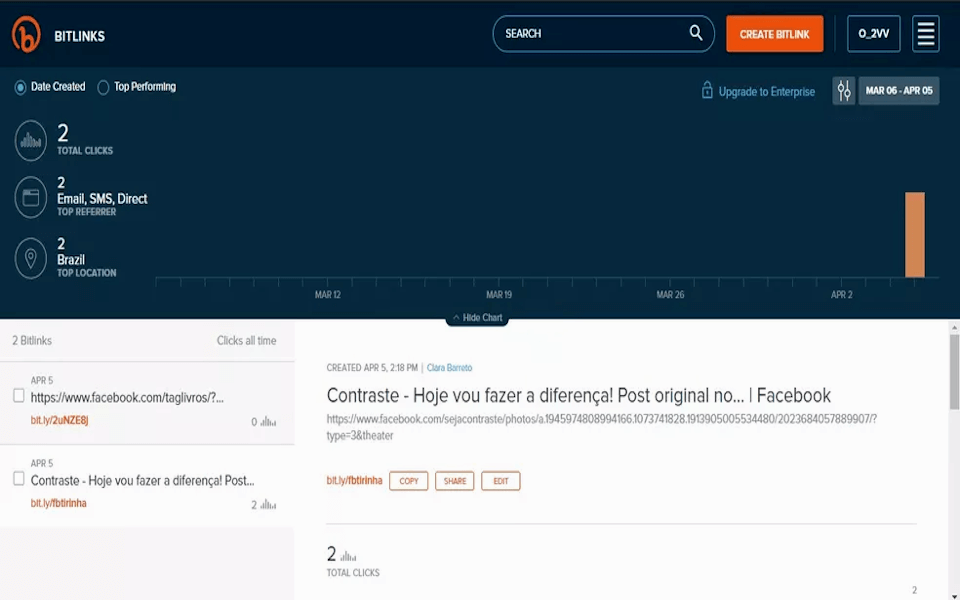Click the Search input field

[x=603, y=34]
